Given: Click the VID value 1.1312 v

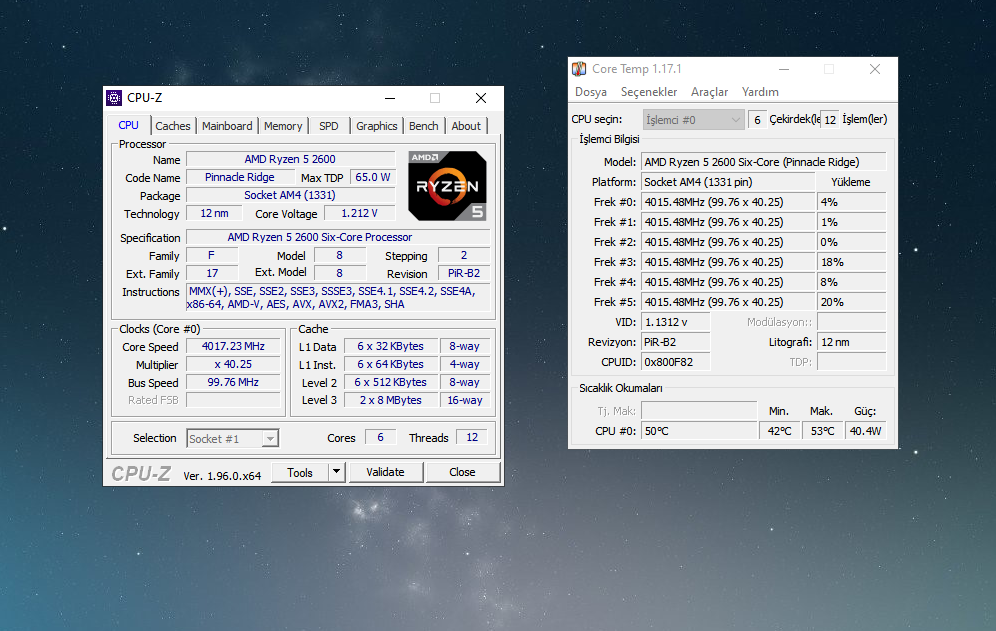Looking at the screenshot, I should click(x=676, y=322).
